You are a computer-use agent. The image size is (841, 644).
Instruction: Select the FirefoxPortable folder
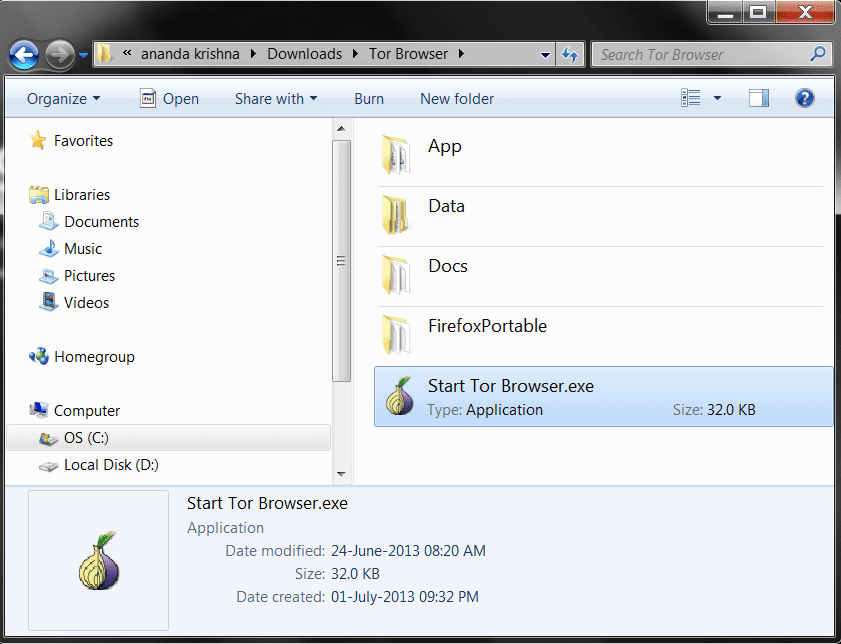(487, 326)
